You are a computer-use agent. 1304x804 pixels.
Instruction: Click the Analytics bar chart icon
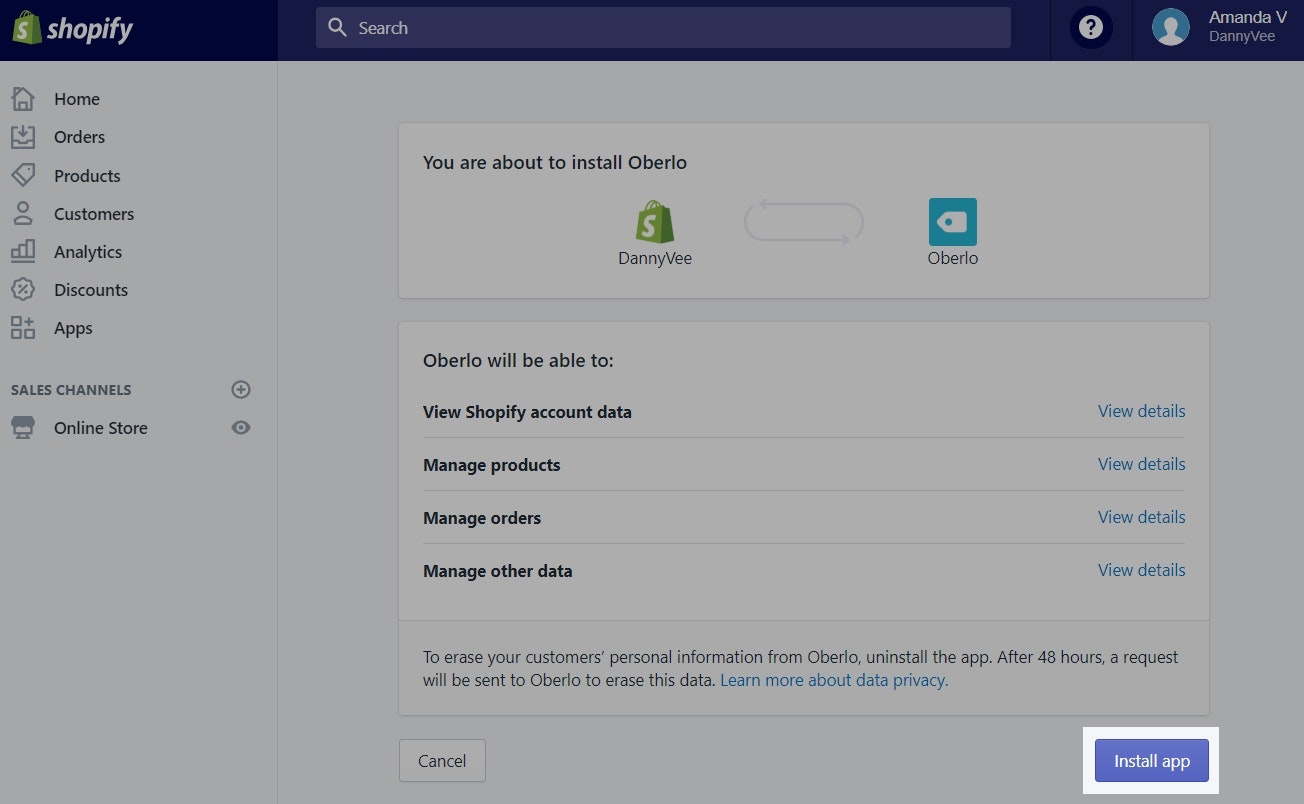coord(23,251)
